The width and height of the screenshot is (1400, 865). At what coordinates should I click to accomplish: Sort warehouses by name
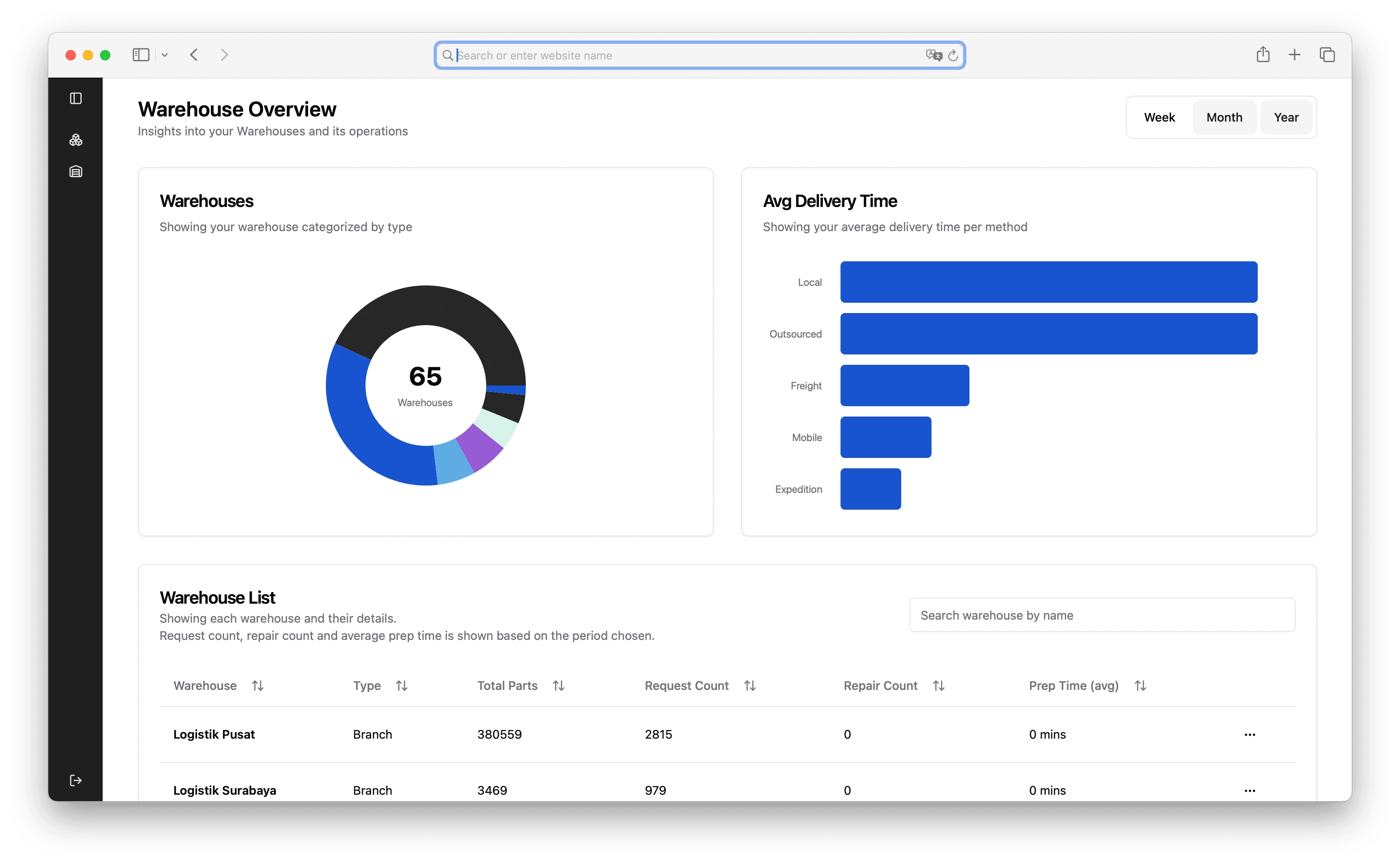[258, 685]
